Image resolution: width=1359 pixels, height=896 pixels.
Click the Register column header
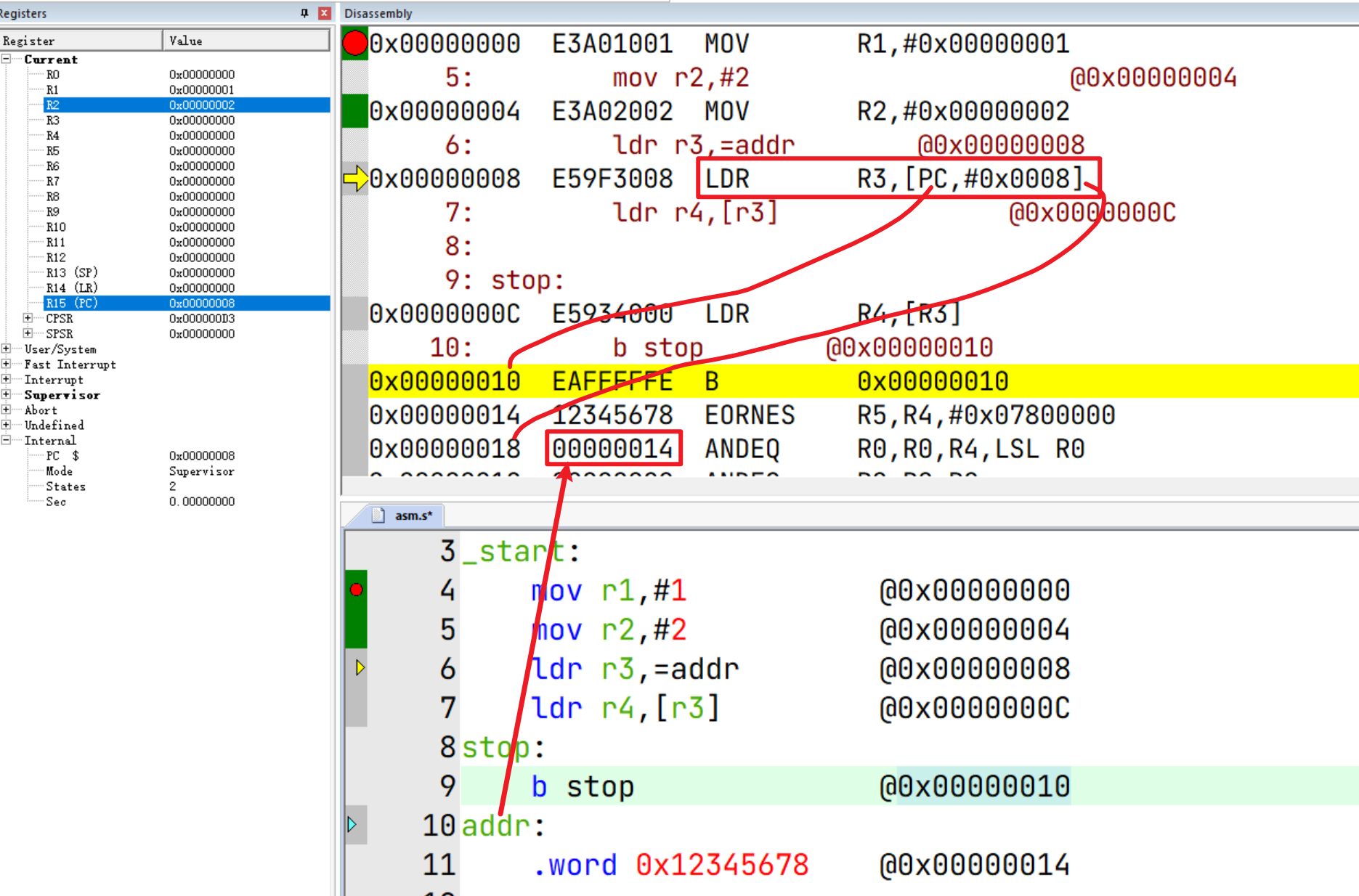click(81, 41)
